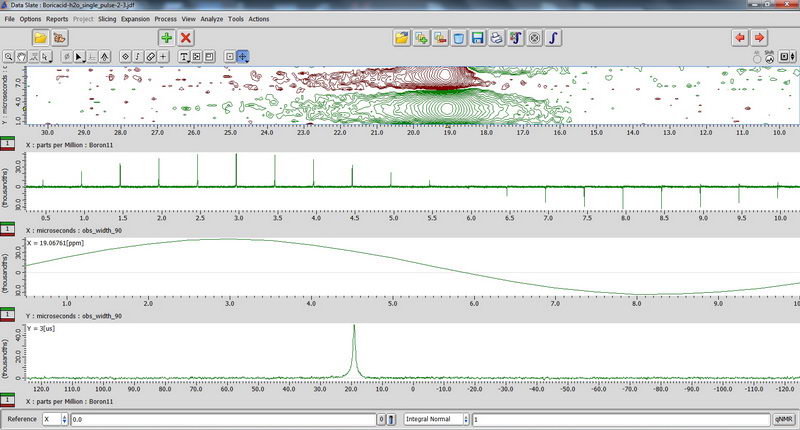Toggle the arrow pointer select tool
Screen dimensions: 800x430
pos(80,56)
